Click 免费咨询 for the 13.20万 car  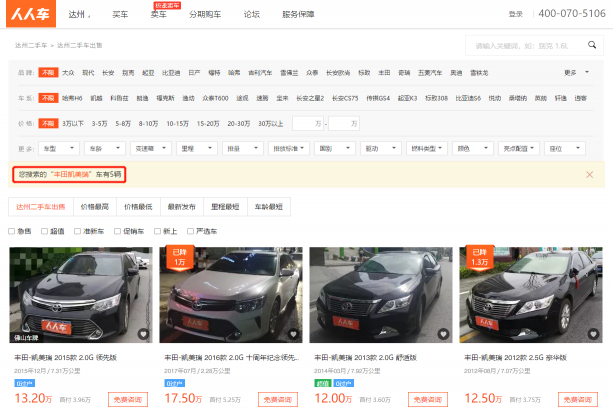(x=128, y=399)
